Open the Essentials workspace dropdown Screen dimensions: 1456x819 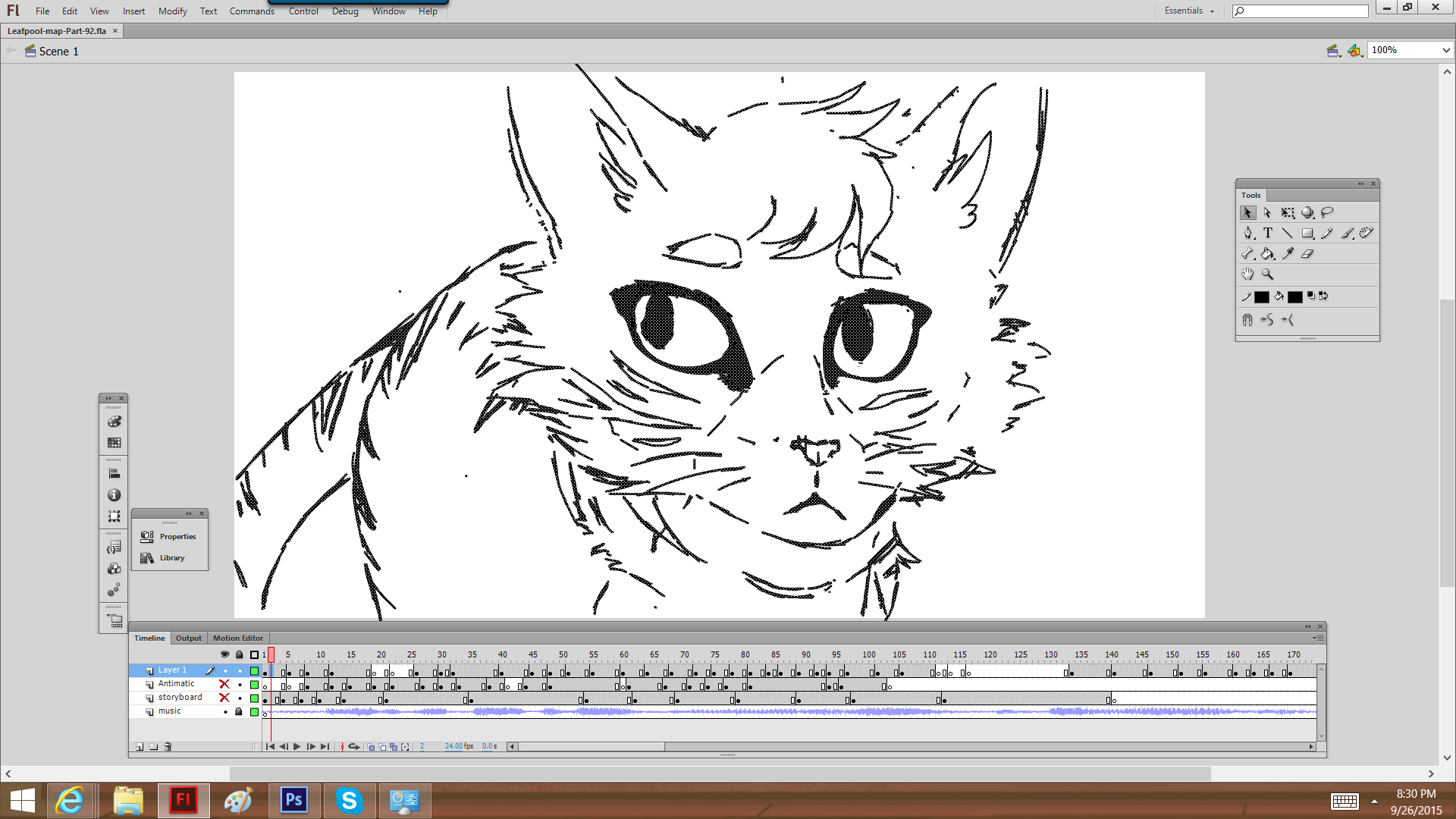pyautogui.click(x=1189, y=11)
